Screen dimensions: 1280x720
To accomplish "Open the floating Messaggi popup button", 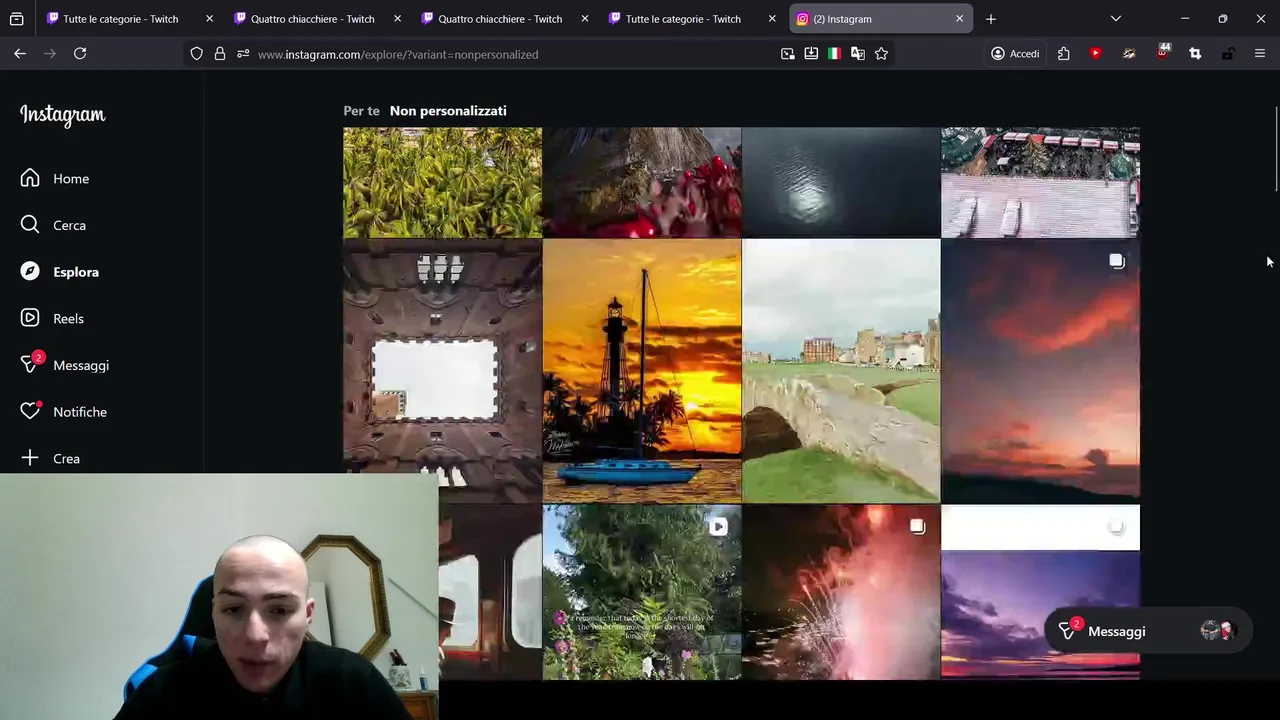I will (x=1147, y=631).
